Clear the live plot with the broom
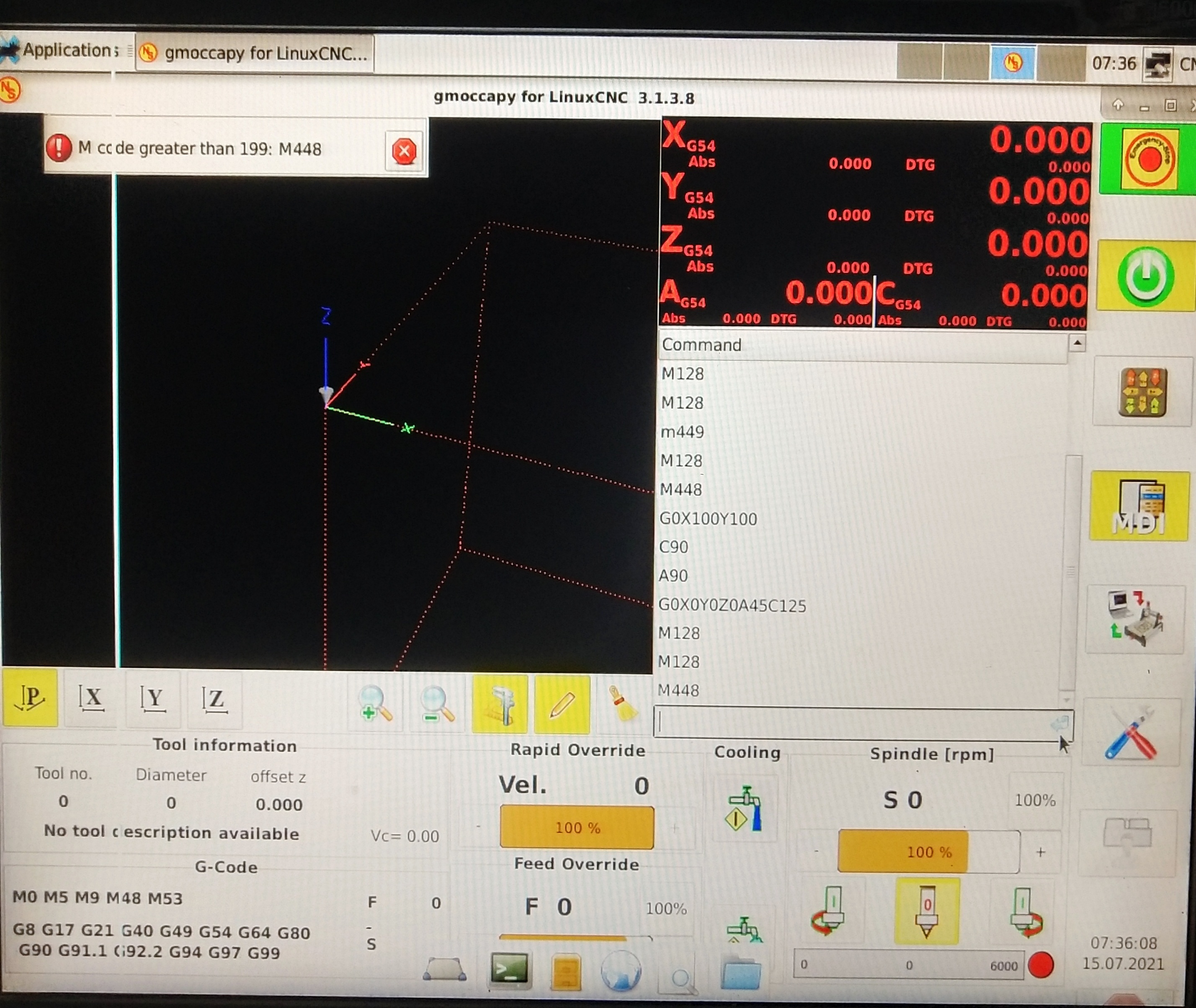The height and width of the screenshot is (1008, 1196). click(x=623, y=706)
